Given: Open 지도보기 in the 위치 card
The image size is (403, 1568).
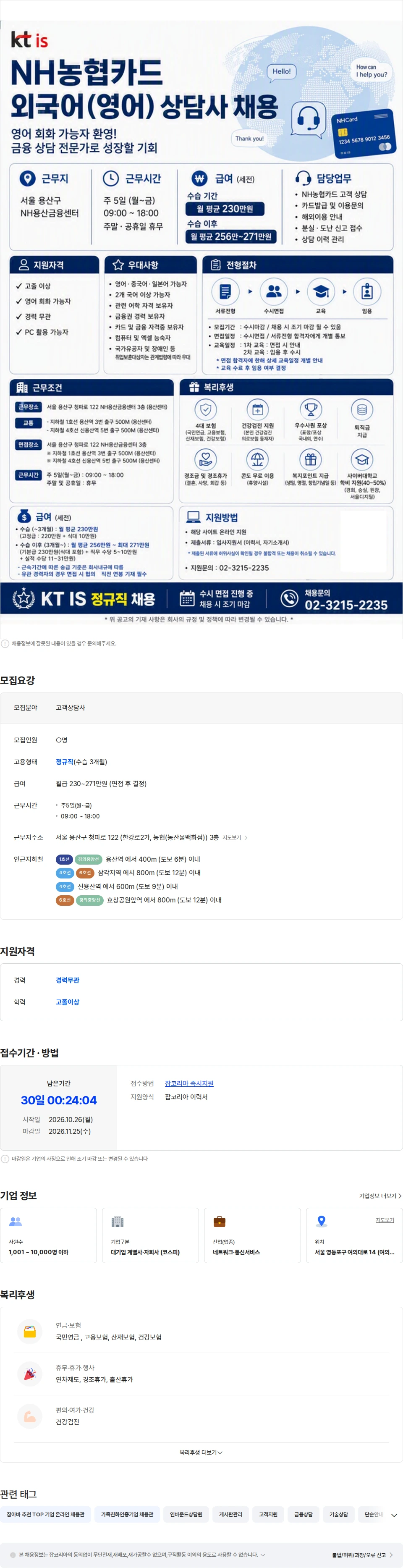Looking at the screenshot, I should point(385,1220).
